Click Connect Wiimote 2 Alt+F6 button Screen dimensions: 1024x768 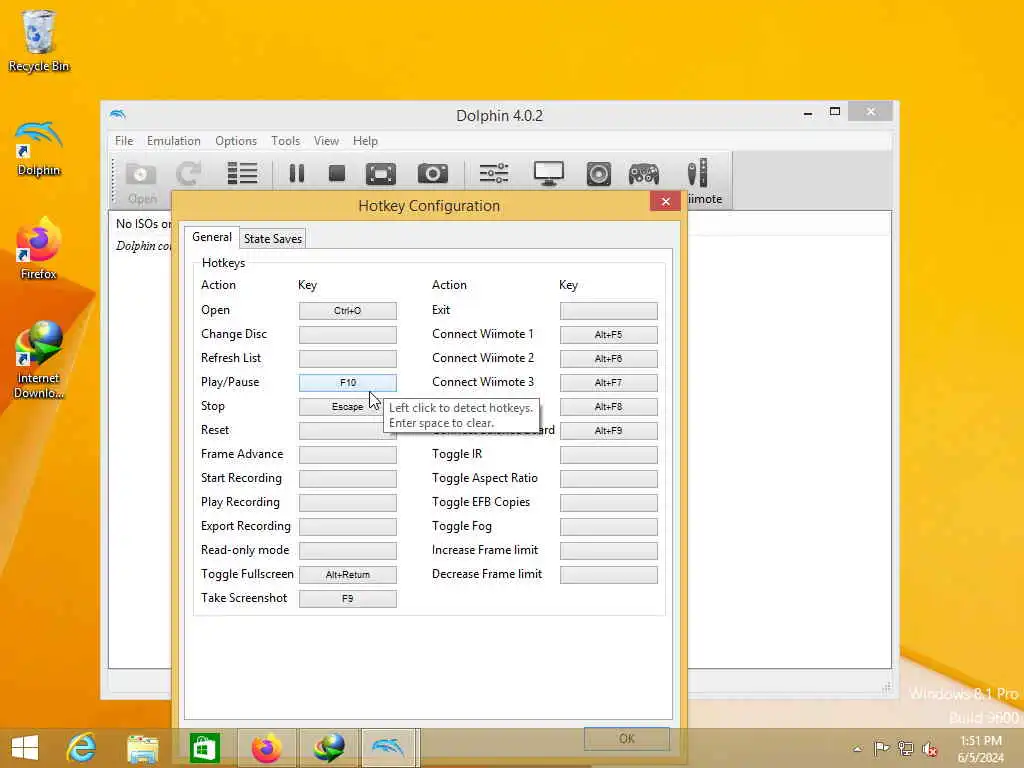coord(609,359)
